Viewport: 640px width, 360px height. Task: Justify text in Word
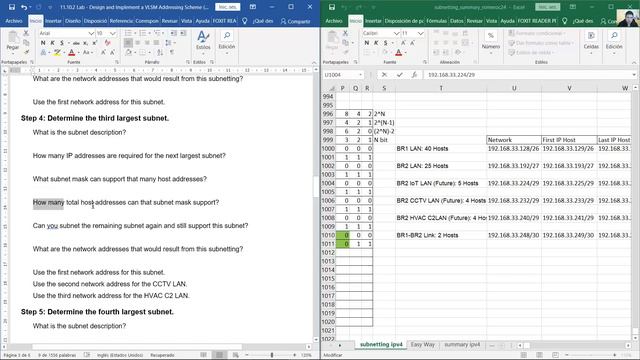pos(156,43)
